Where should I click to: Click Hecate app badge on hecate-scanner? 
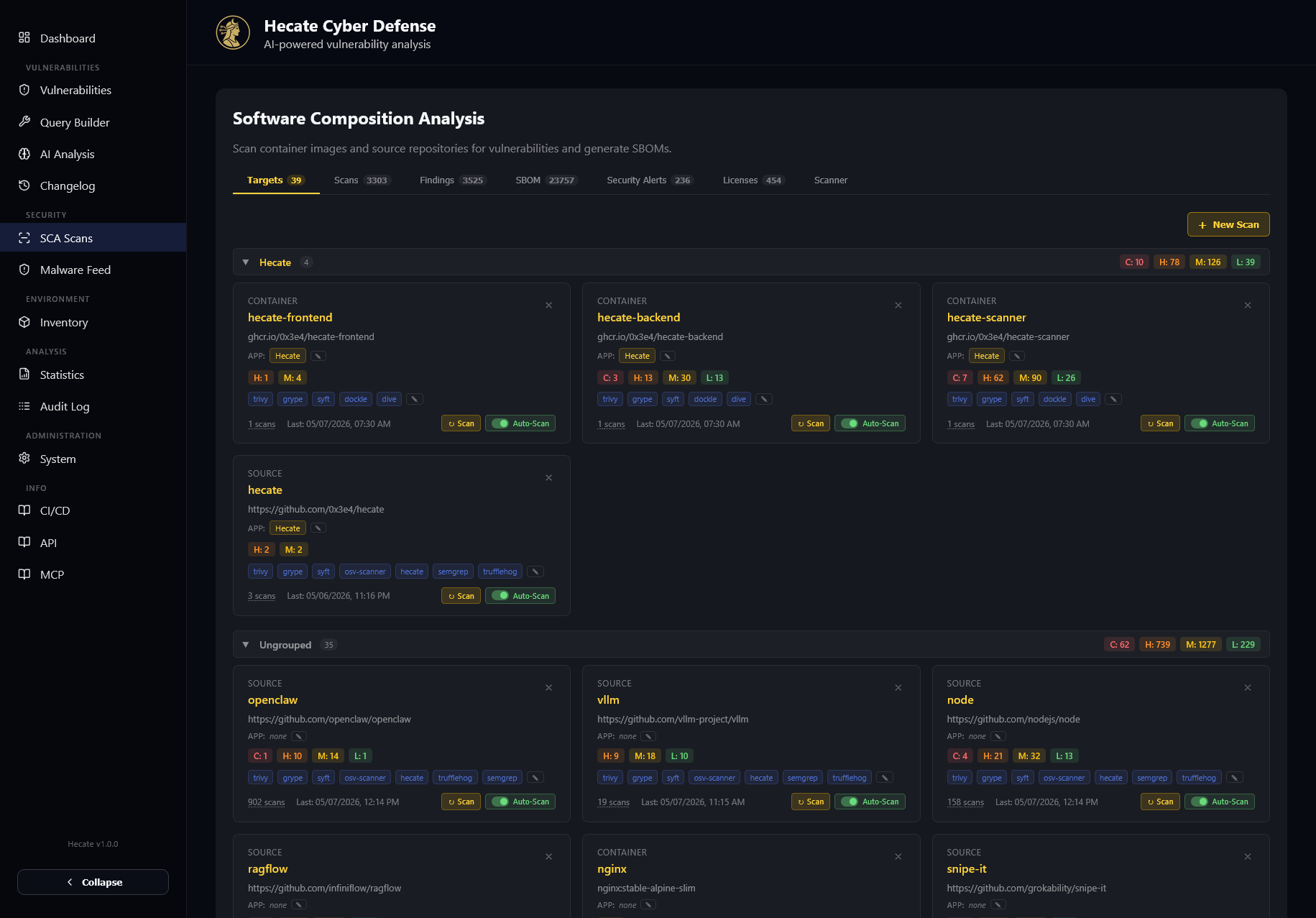[987, 356]
